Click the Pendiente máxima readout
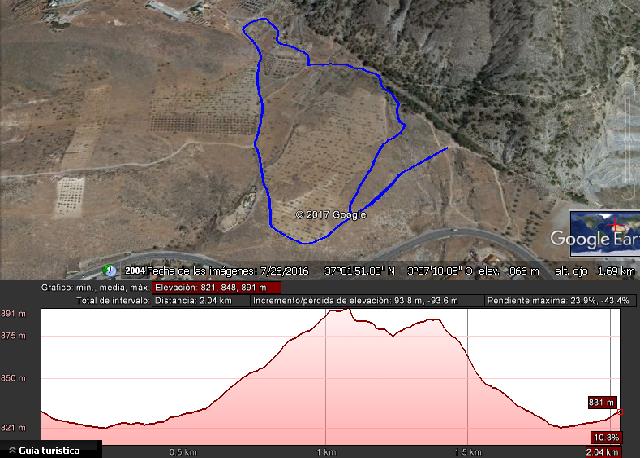The width and height of the screenshot is (642, 458). pos(558,301)
